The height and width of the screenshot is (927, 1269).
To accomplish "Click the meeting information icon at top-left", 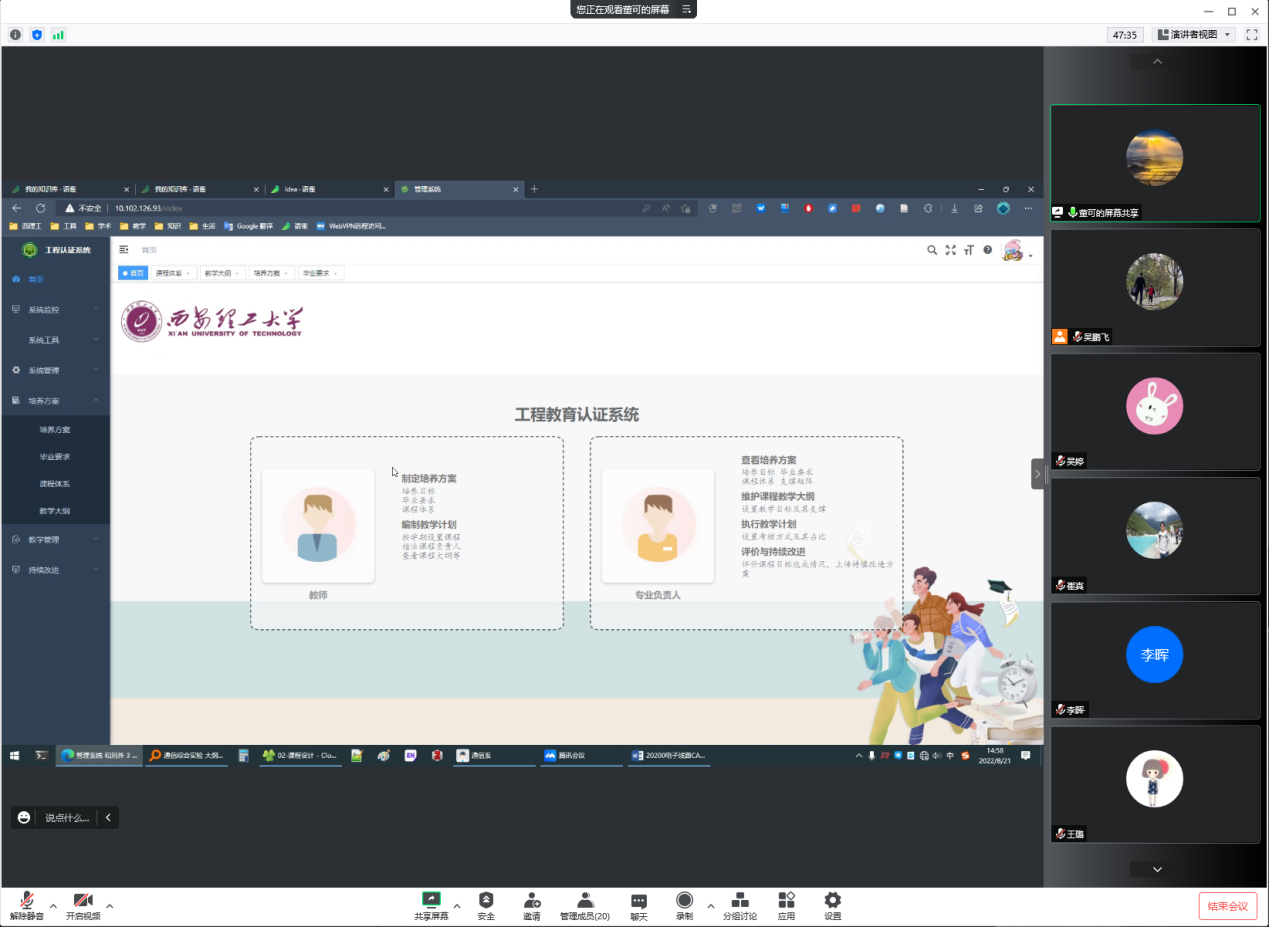I will pyautogui.click(x=16, y=35).
